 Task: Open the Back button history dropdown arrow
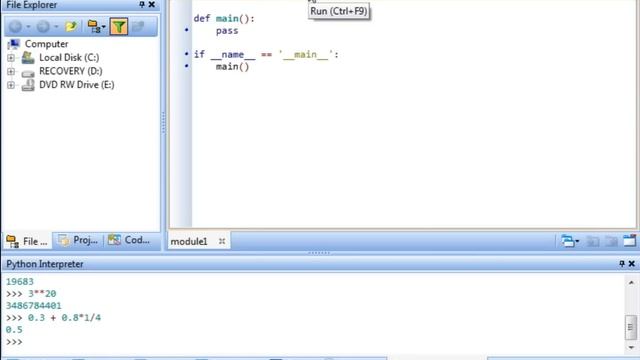point(29,27)
